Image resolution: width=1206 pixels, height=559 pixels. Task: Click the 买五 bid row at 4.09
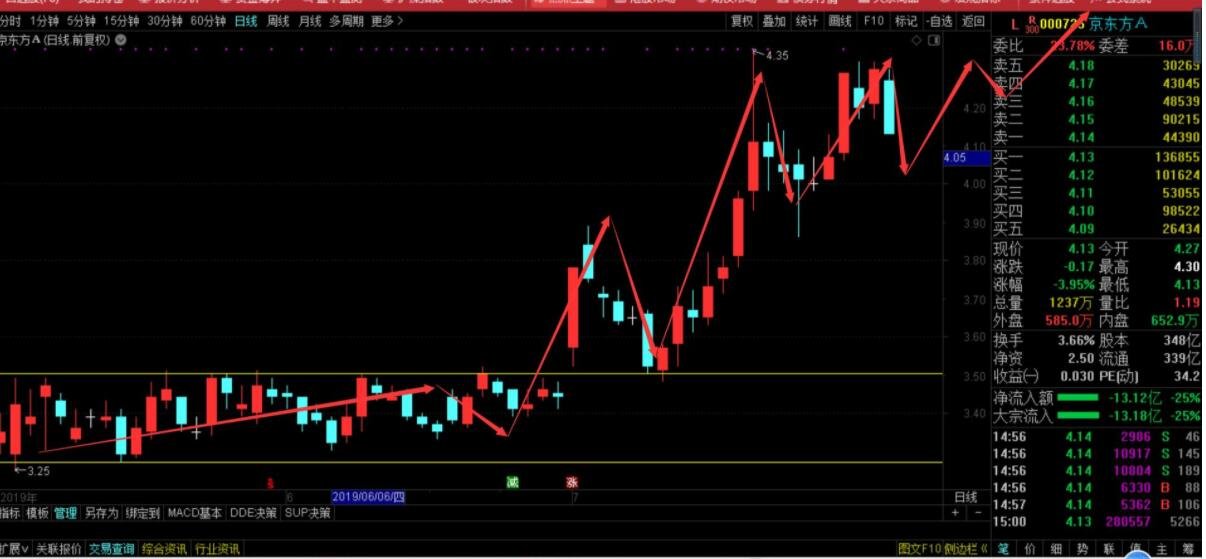[1096, 229]
